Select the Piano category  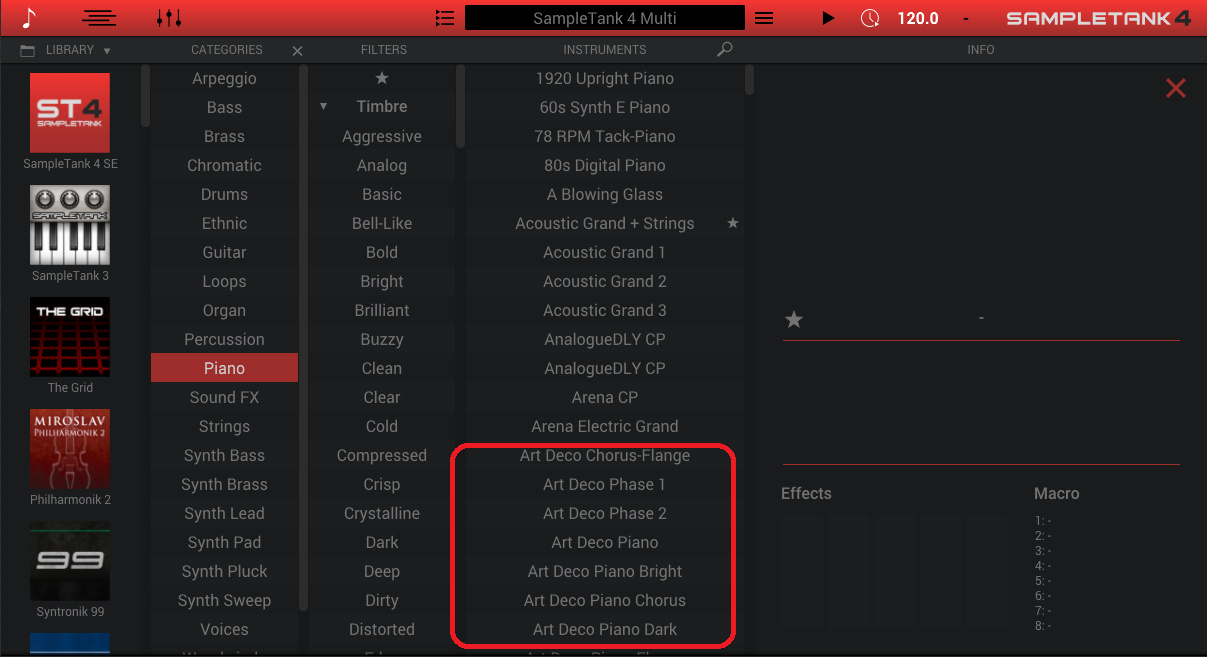tap(224, 368)
